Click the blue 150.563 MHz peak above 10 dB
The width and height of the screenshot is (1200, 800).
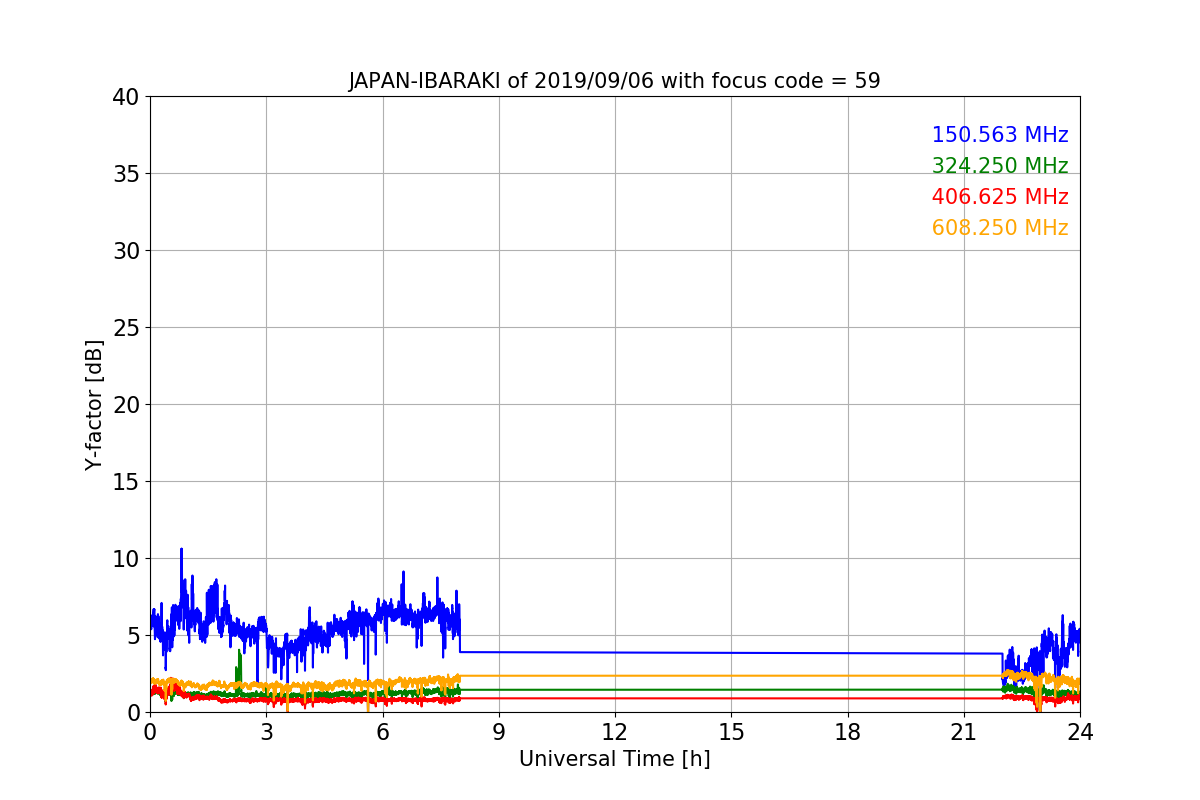(x=181, y=551)
